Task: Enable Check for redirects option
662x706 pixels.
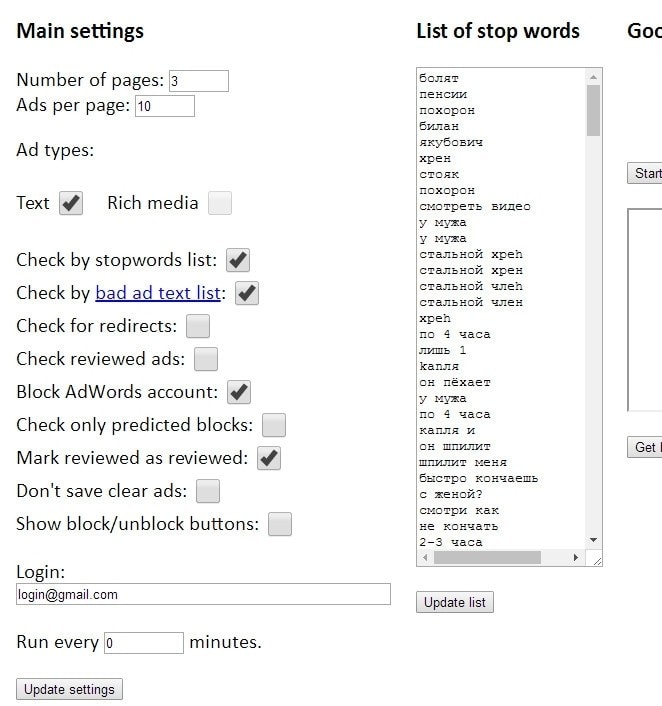Action: [x=198, y=326]
